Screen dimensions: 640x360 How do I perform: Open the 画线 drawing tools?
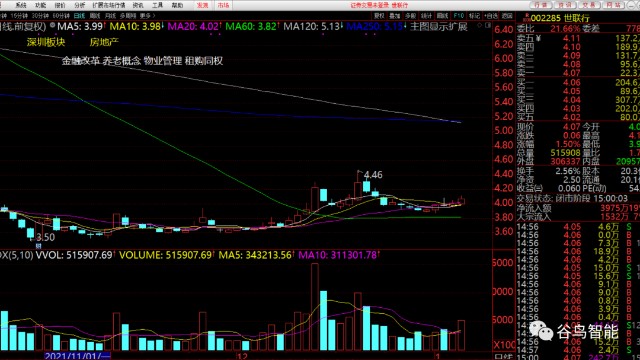(442, 16)
